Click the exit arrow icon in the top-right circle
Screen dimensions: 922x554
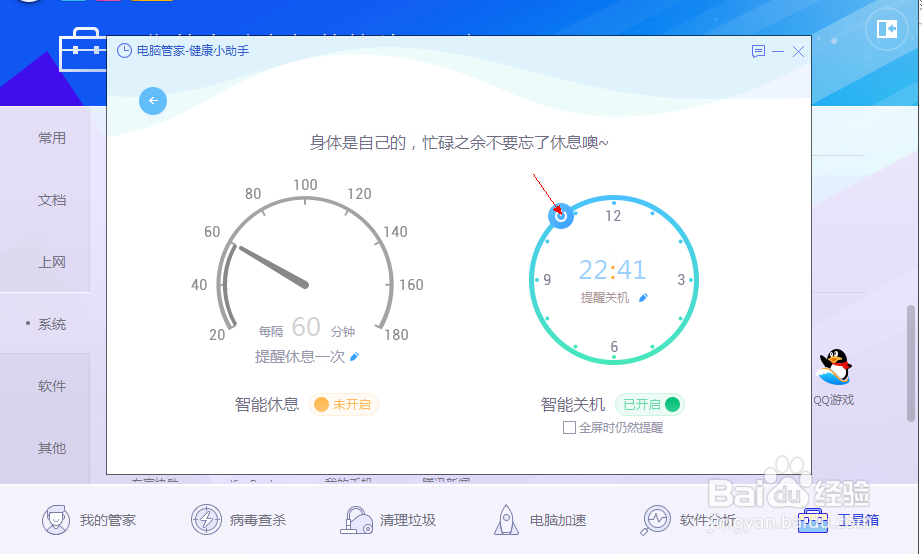(x=887, y=28)
